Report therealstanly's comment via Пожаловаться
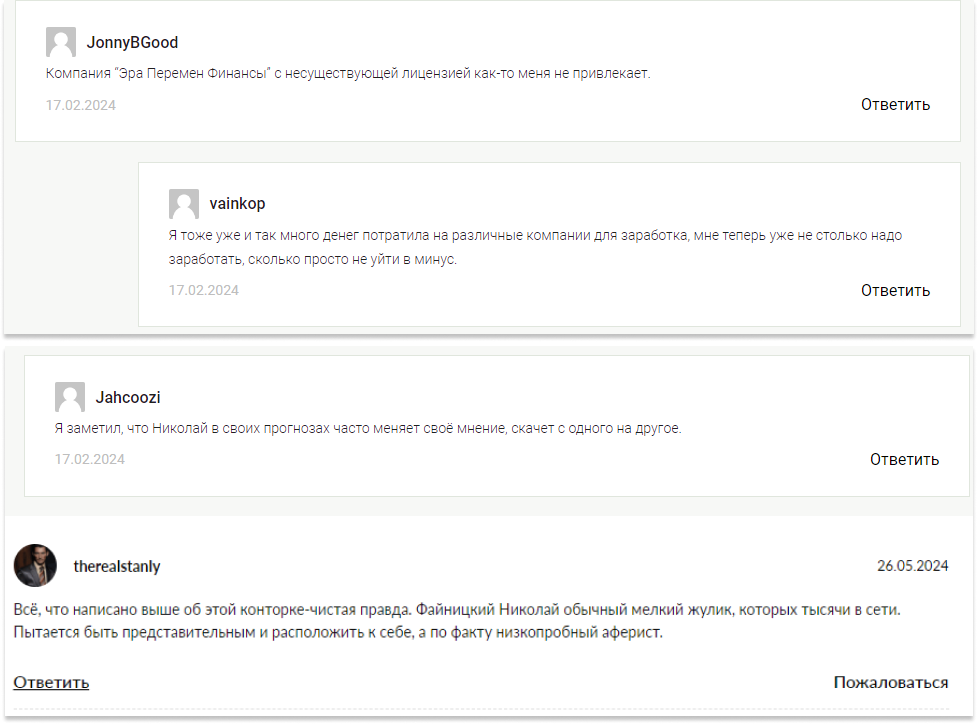The height and width of the screenshot is (724, 978). click(891, 682)
